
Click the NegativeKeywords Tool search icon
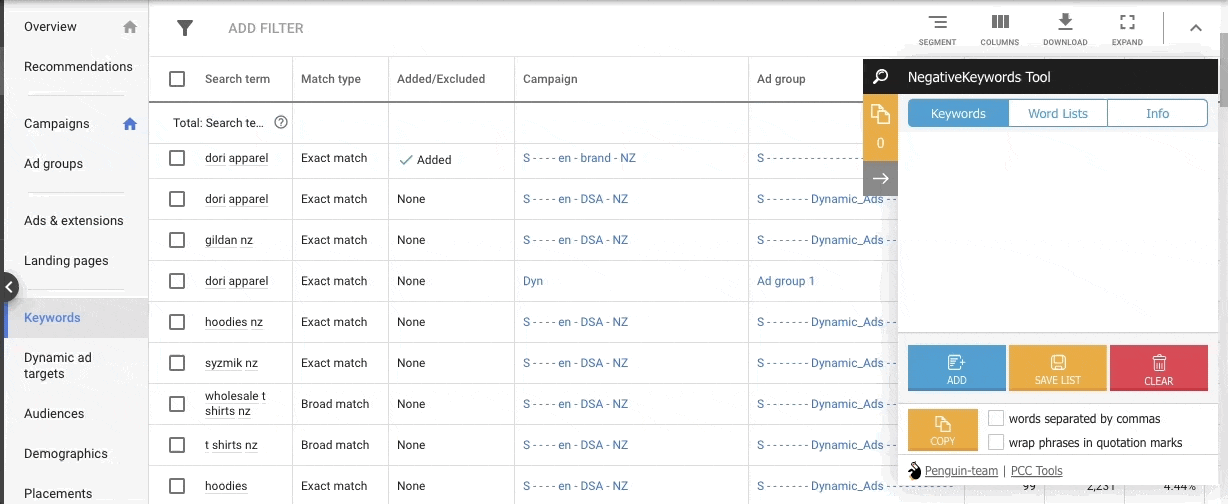[x=880, y=77]
